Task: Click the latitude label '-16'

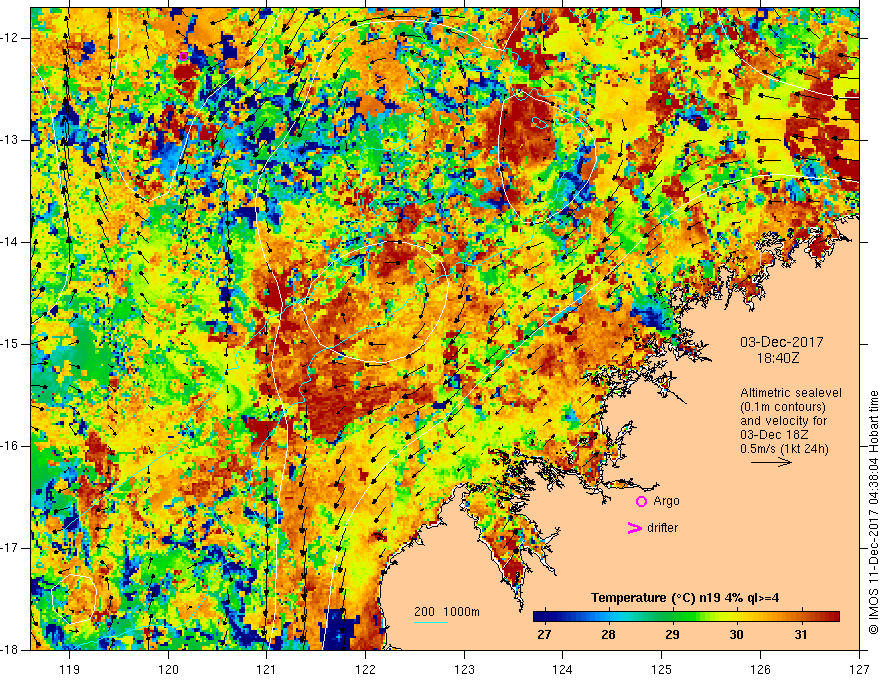Action: coord(10,446)
